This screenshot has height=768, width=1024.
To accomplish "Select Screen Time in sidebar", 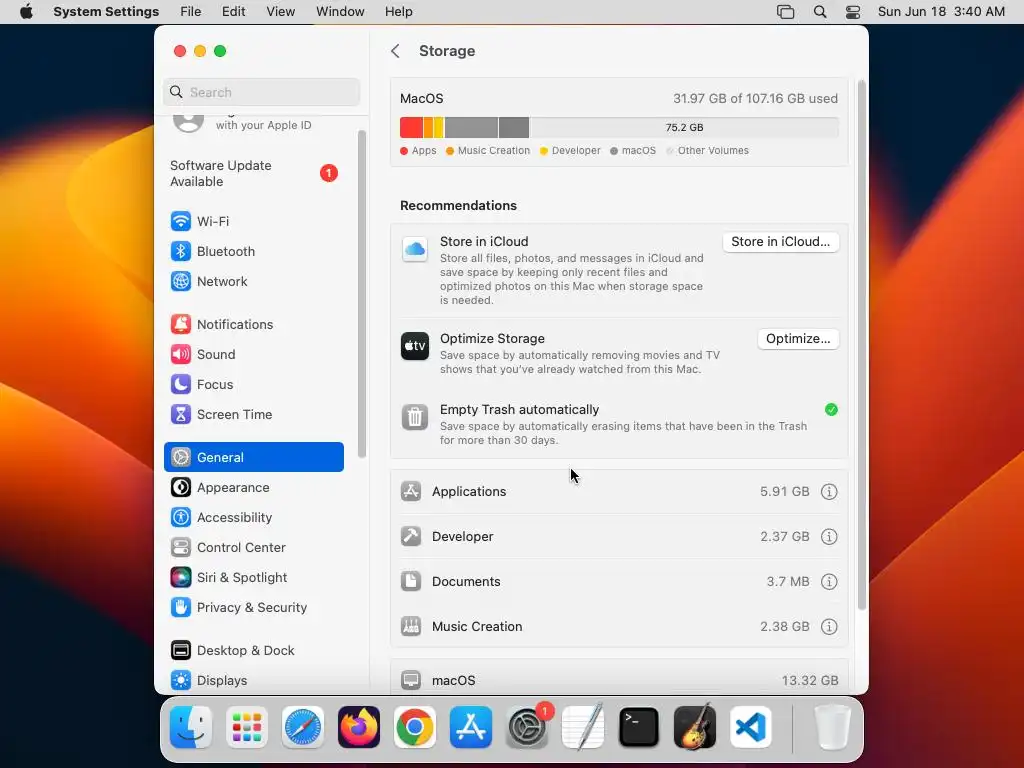I will tap(254, 415).
